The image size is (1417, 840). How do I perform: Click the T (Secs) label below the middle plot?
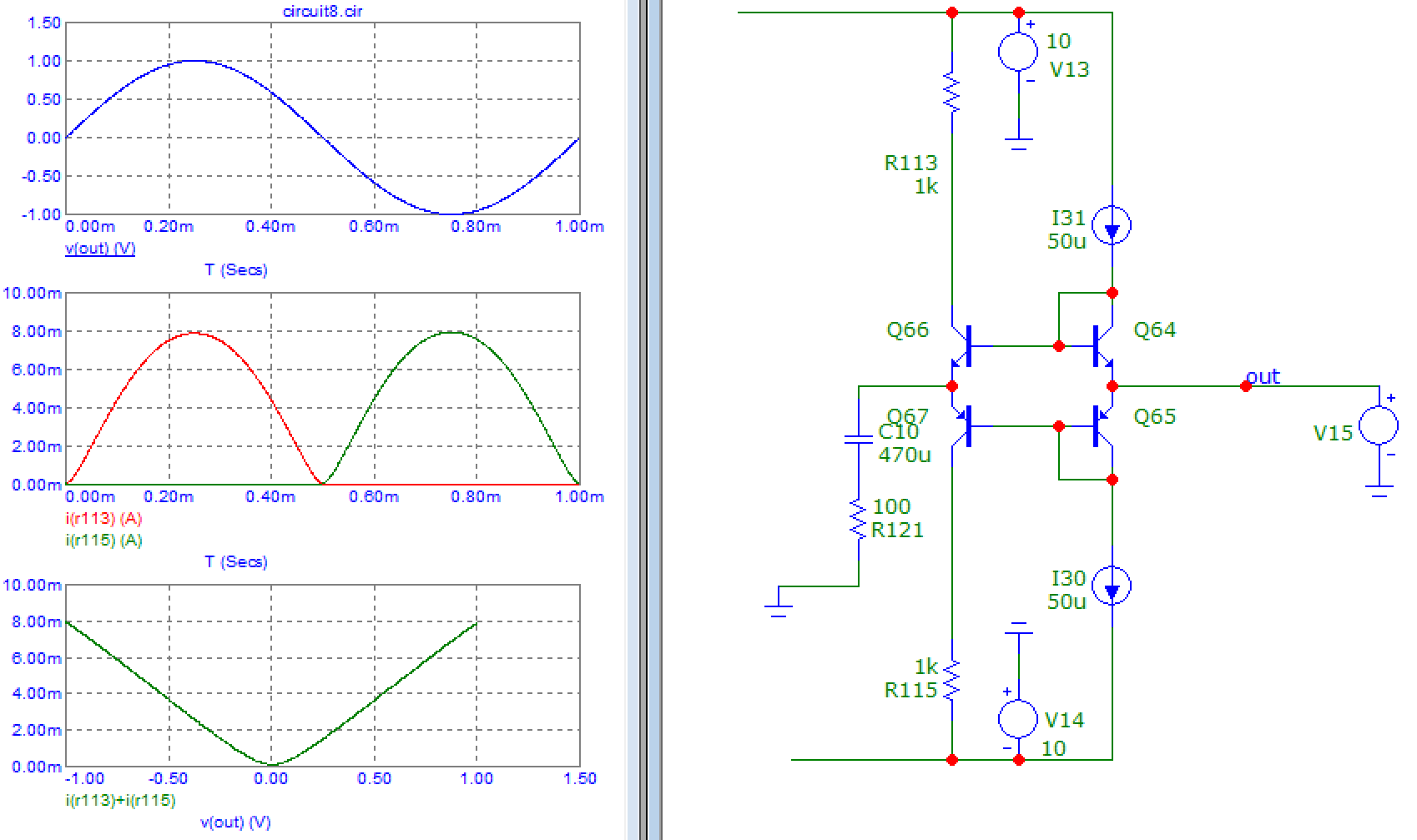(236, 562)
